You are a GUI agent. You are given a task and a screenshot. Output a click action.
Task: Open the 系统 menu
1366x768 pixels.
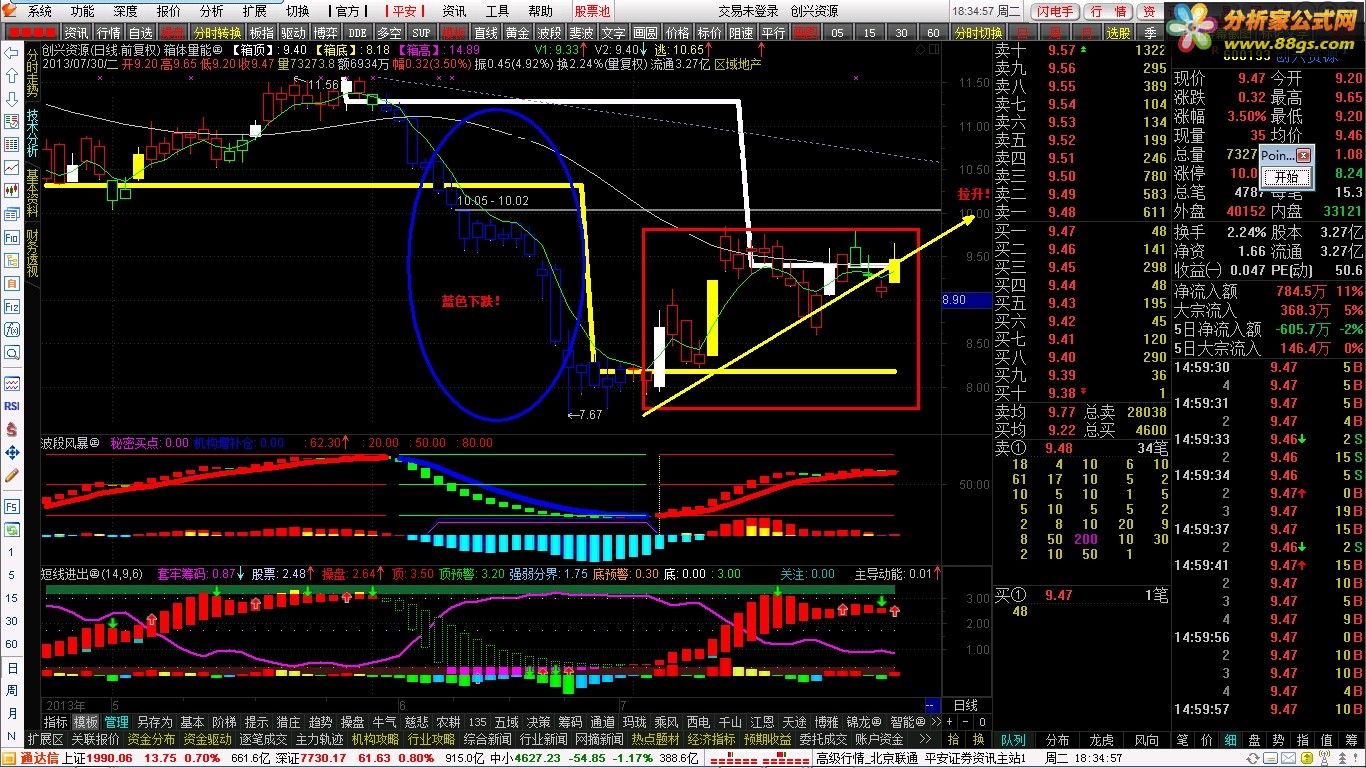[x=40, y=11]
